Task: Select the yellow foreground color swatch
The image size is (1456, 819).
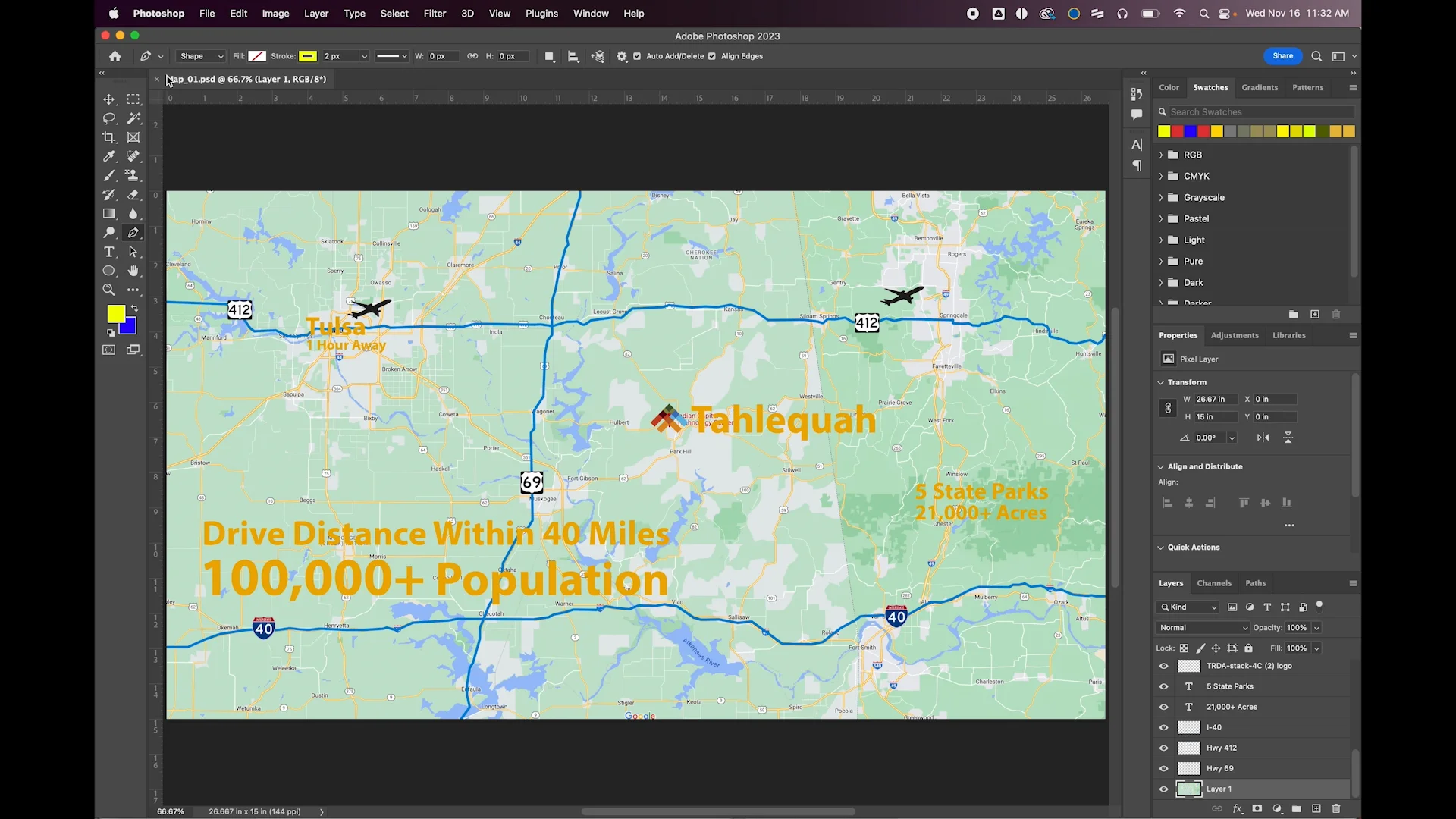Action: (116, 312)
